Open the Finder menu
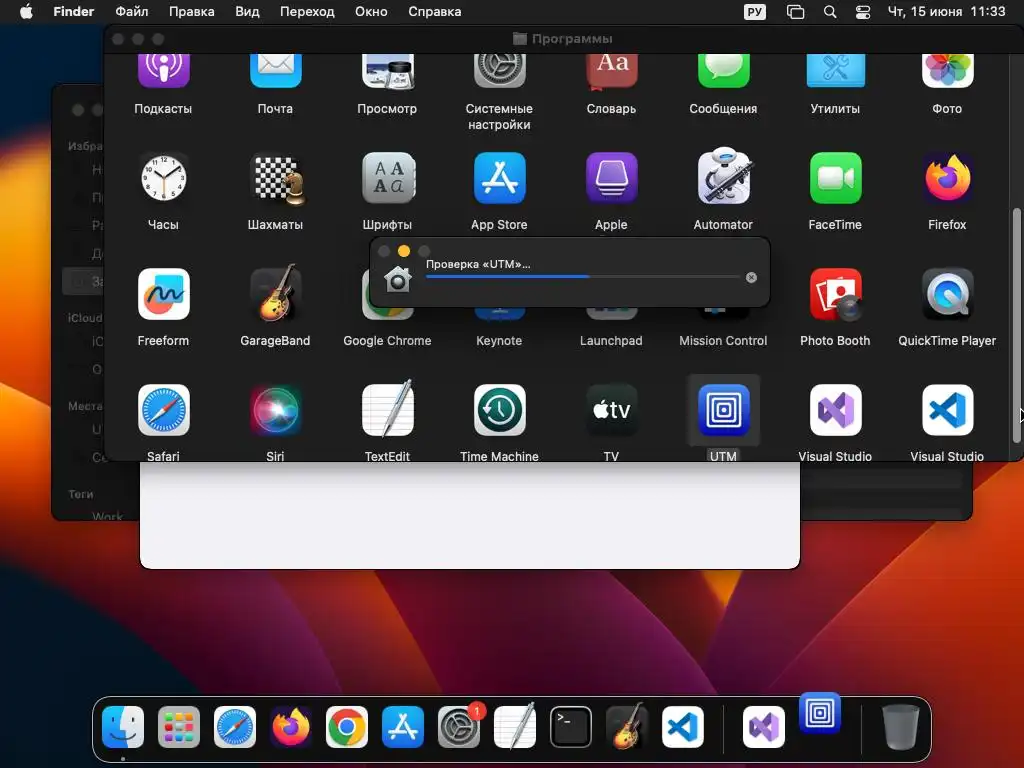1024x768 pixels. tap(73, 12)
